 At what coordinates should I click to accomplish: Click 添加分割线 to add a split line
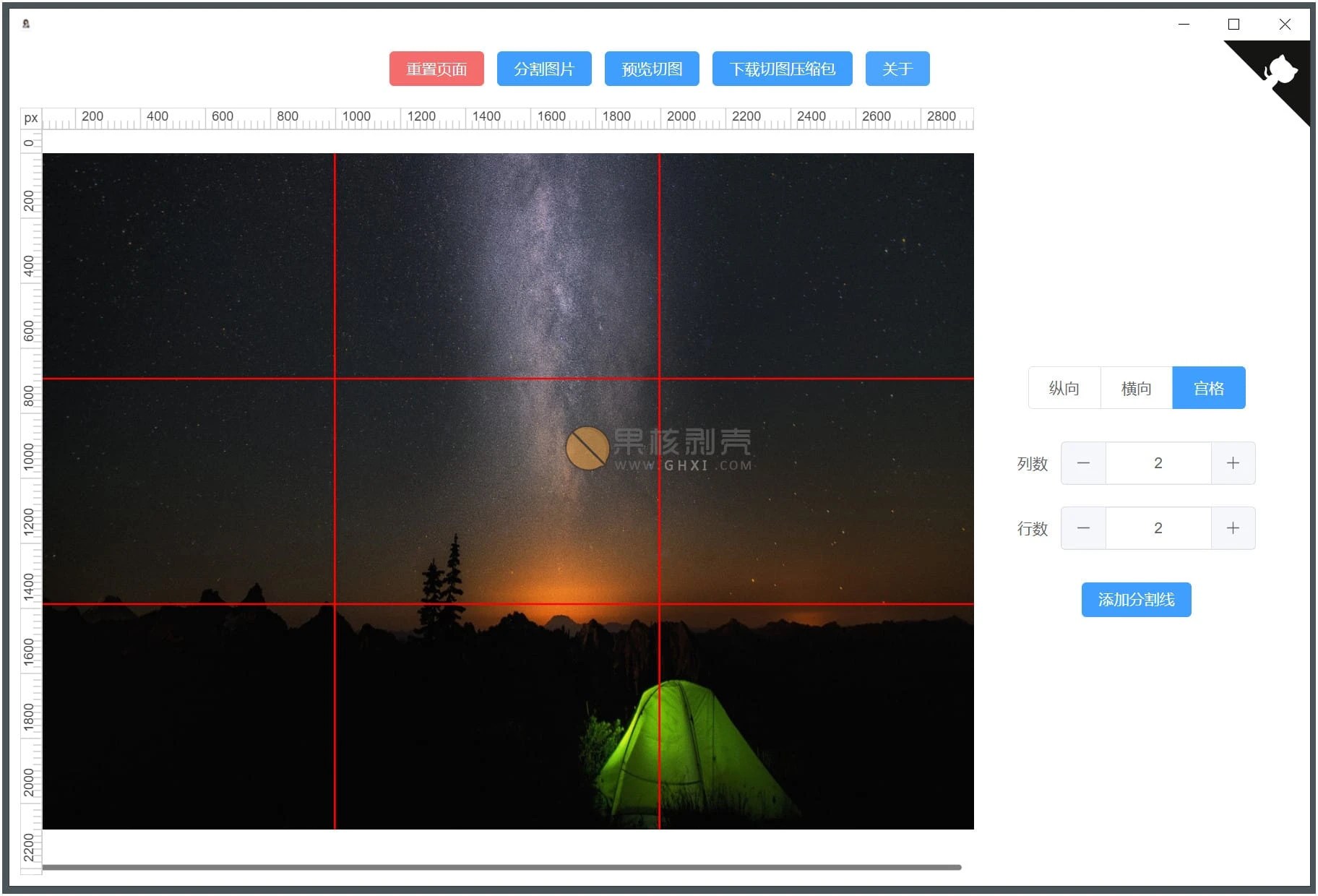[1136, 599]
